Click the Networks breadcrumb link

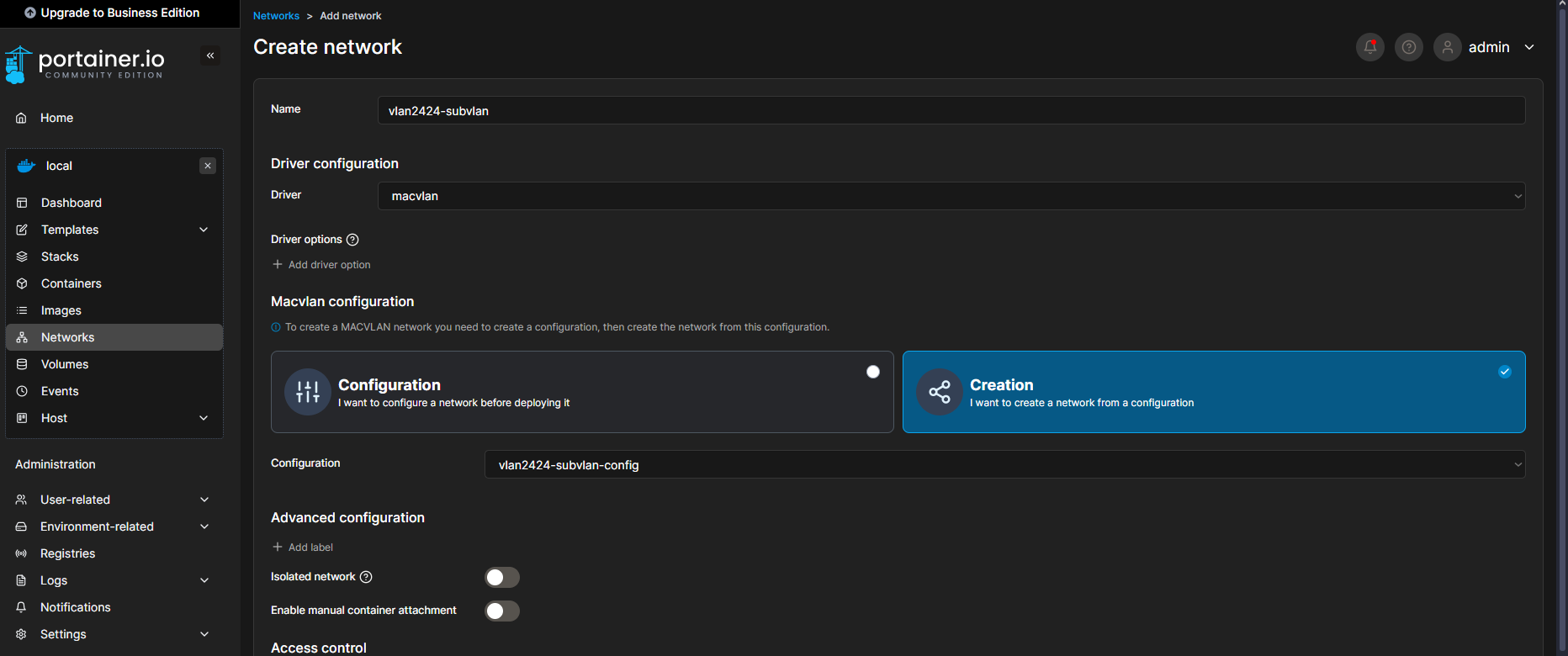276,16
